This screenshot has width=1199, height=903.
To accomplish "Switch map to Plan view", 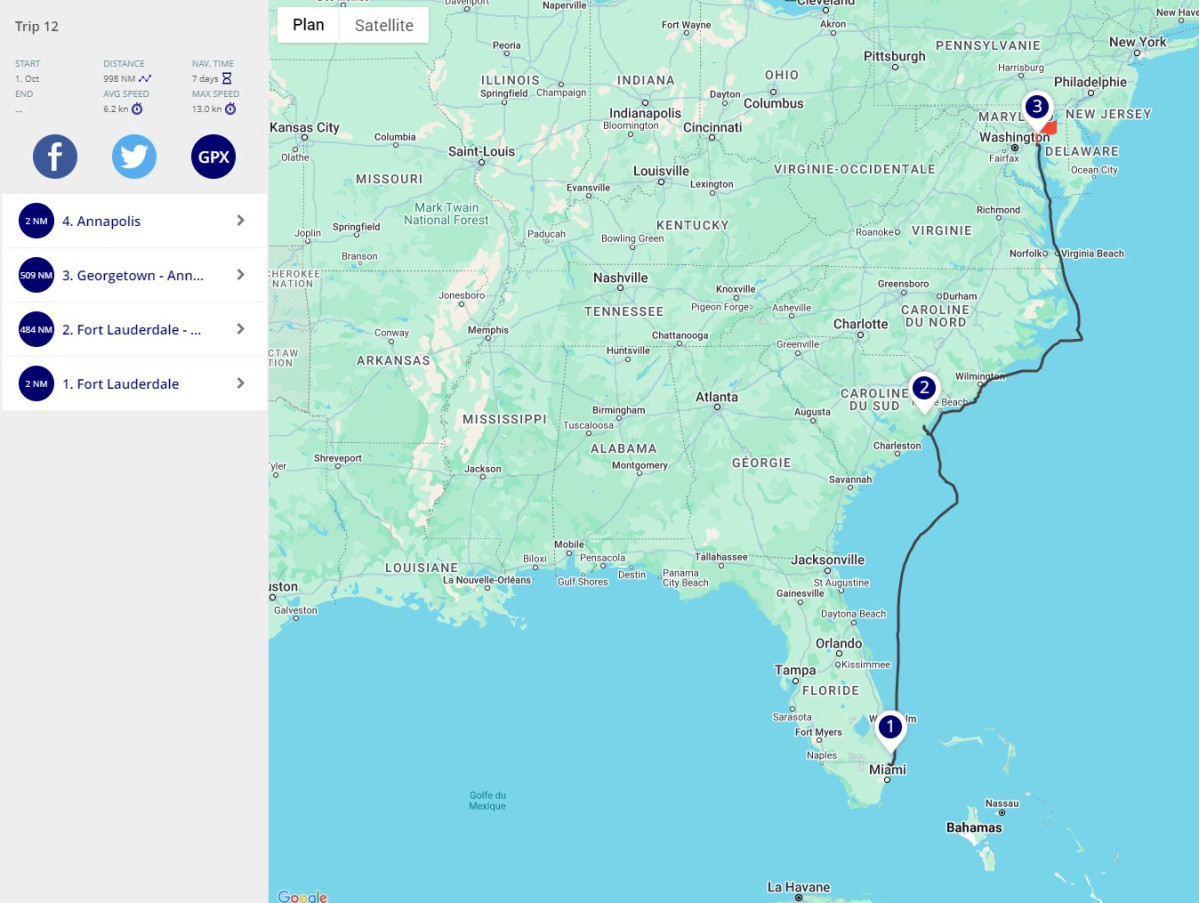I will click(308, 25).
